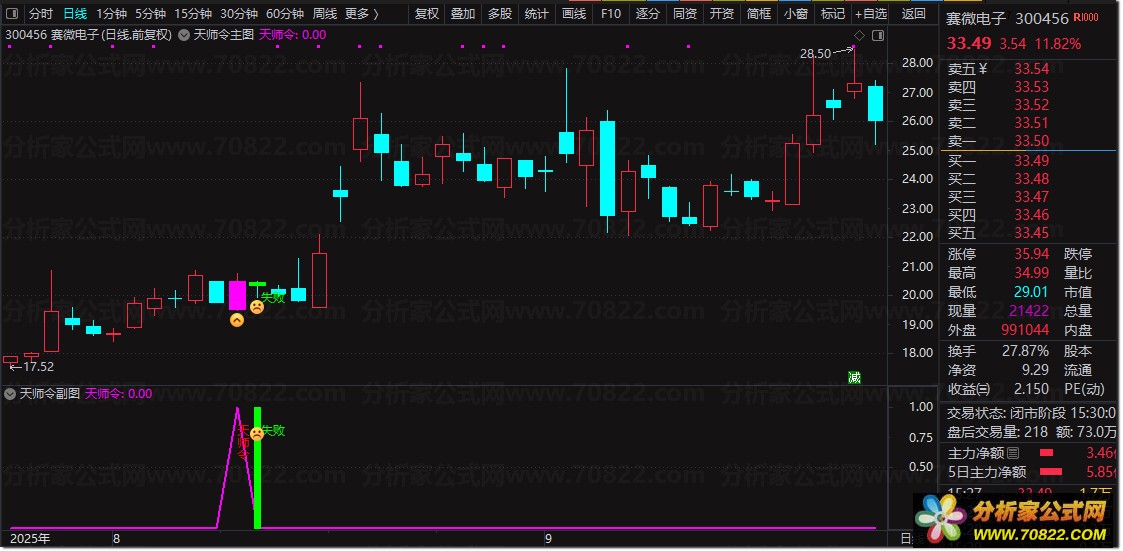Click the 逐分 toolbar button
Viewport: 1123px width, 551px height.
pyautogui.click(x=647, y=14)
